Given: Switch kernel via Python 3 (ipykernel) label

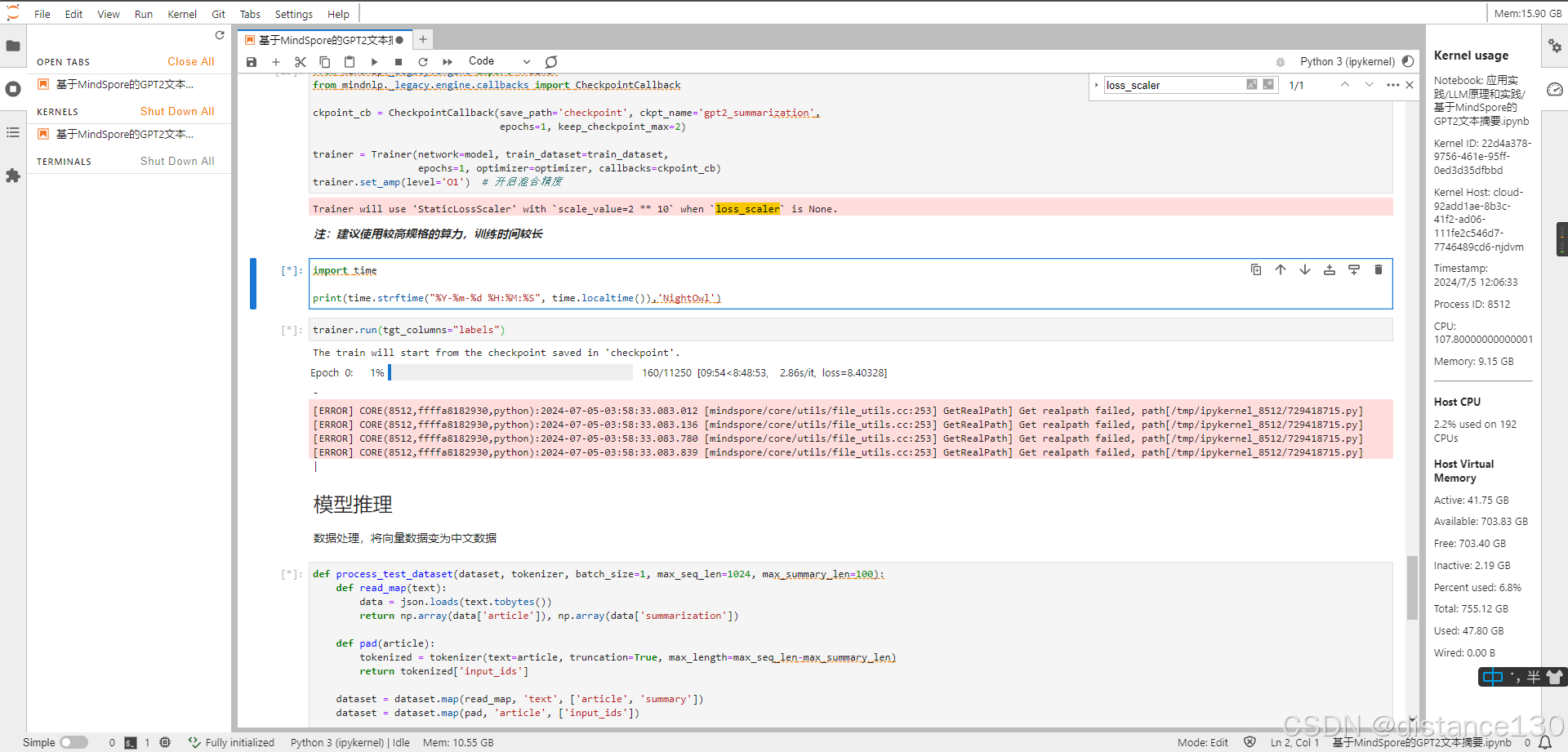Looking at the screenshot, I should 1347,61.
